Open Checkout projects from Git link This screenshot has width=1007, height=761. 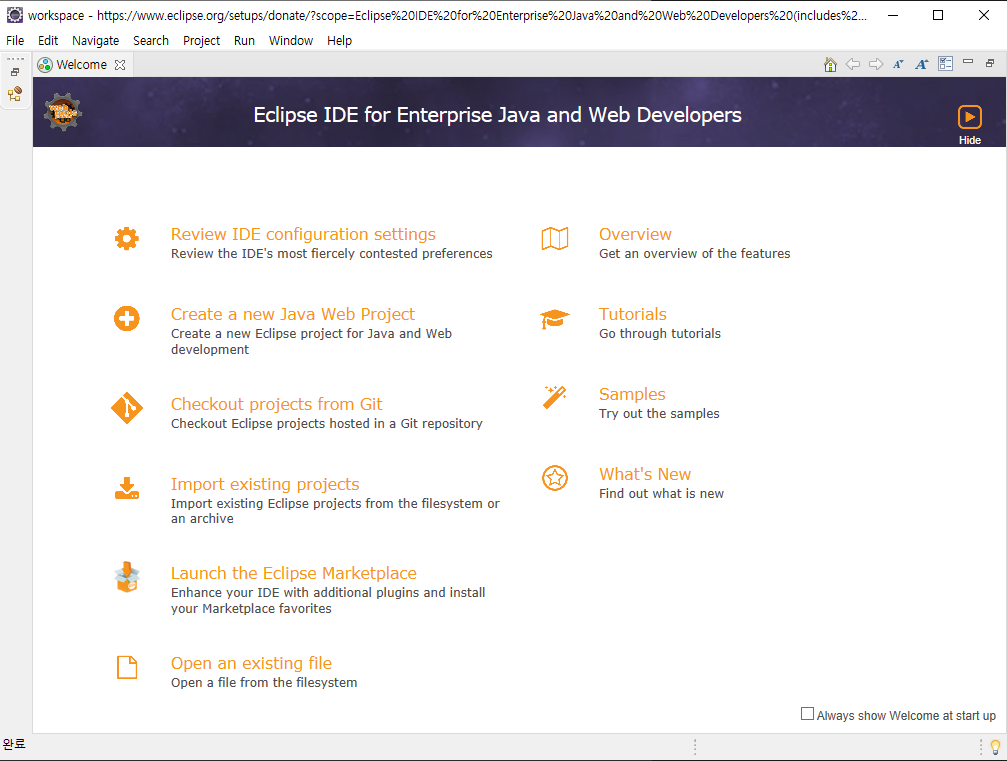pyautogui.click(x=276, y=404)
